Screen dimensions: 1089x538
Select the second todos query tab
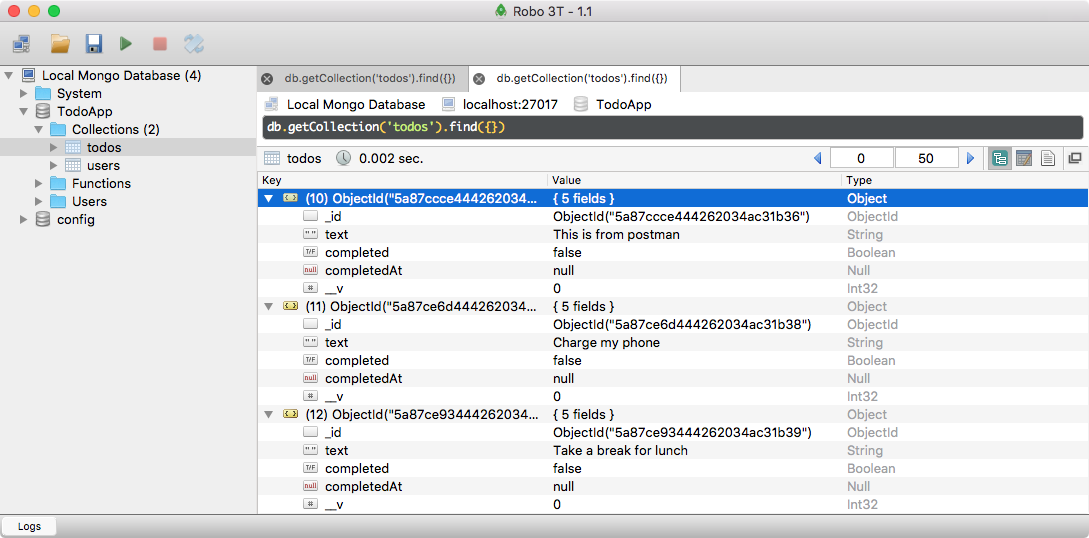[x=581, y=78]
